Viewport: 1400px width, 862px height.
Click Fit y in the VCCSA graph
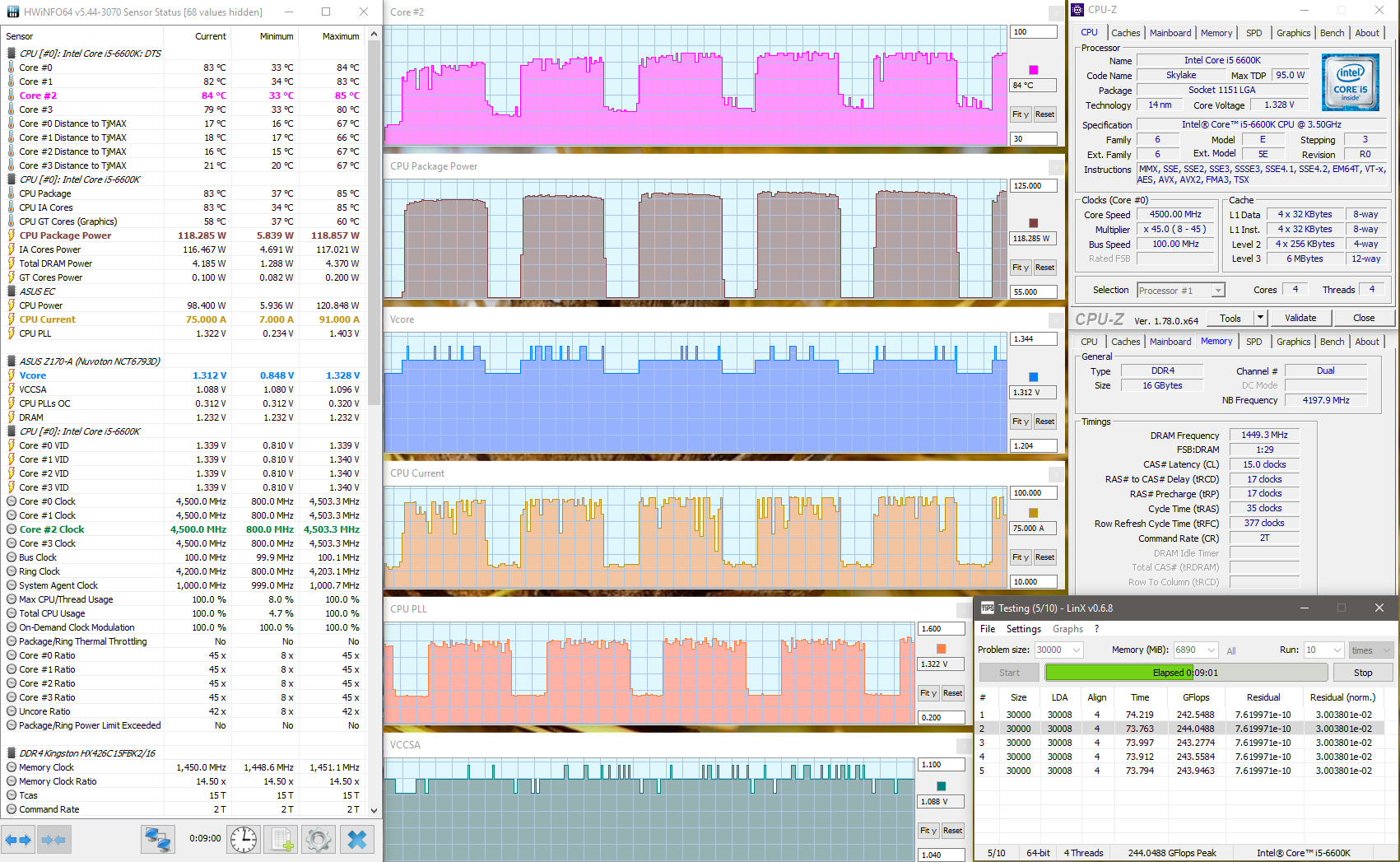pyautogui.click(x=928, y=831)
